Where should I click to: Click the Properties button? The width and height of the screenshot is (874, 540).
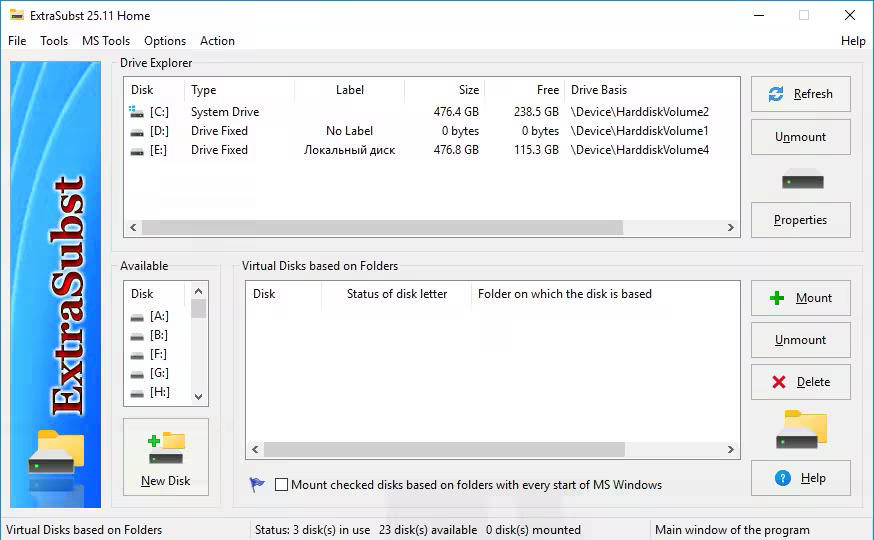pyautogui.click(x=800, y=220)
